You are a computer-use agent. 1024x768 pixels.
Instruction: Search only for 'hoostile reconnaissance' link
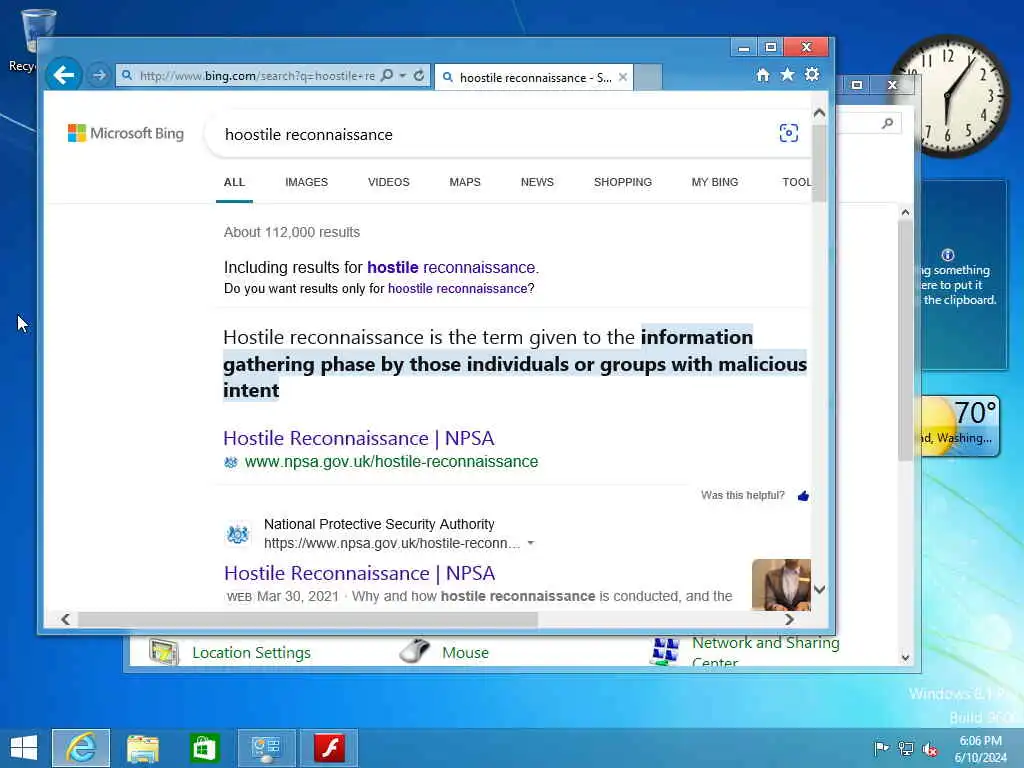coord(457,289)
